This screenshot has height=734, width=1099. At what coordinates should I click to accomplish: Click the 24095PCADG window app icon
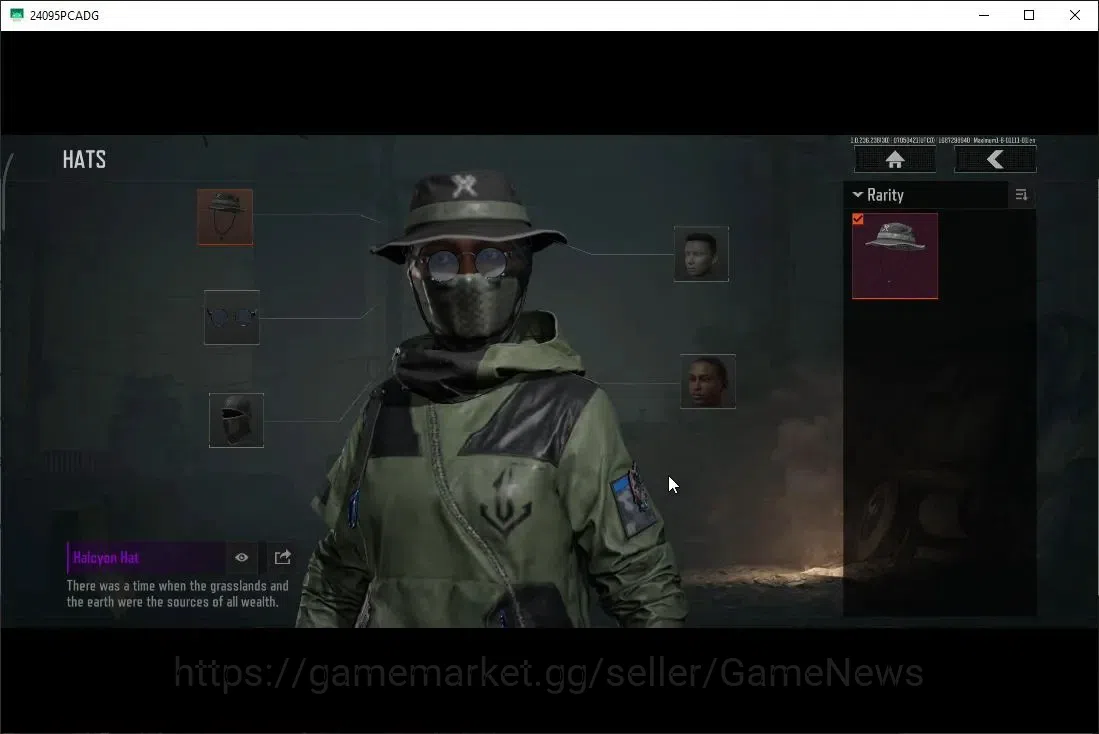pos(16,15)
